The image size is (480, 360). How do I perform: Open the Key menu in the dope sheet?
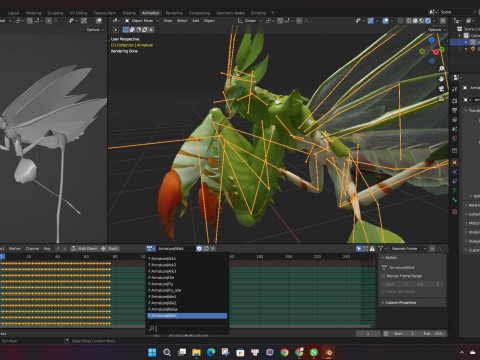click(x=47, y=248)
